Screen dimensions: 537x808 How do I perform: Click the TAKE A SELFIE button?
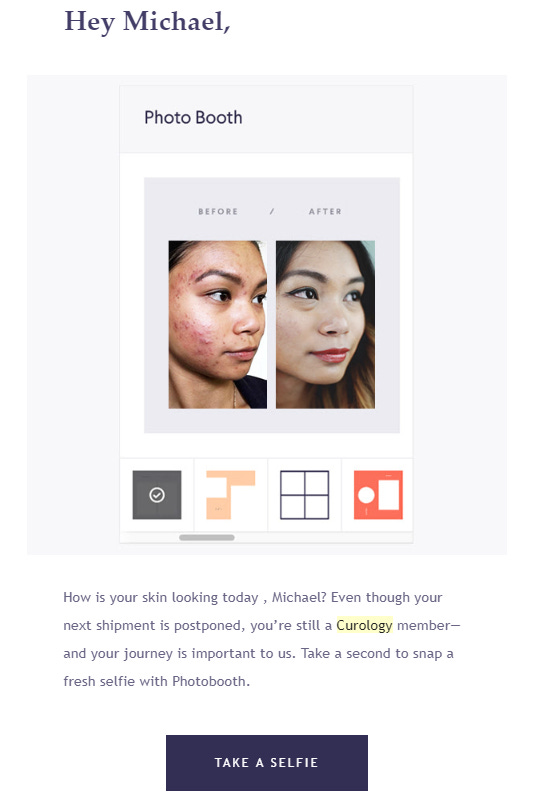click(x=266, y=763)
